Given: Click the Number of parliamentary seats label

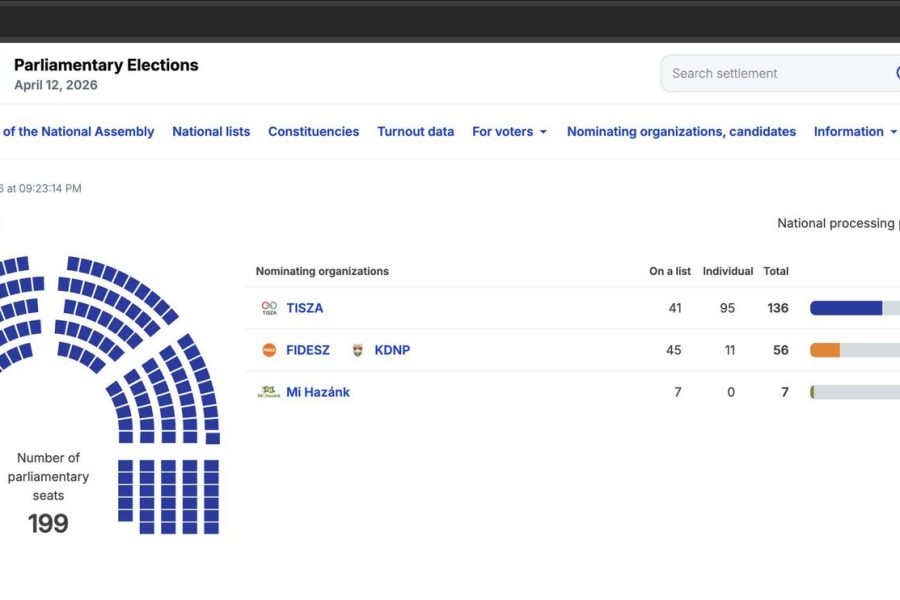Looking at the screenshot, I should click(48, 477).
